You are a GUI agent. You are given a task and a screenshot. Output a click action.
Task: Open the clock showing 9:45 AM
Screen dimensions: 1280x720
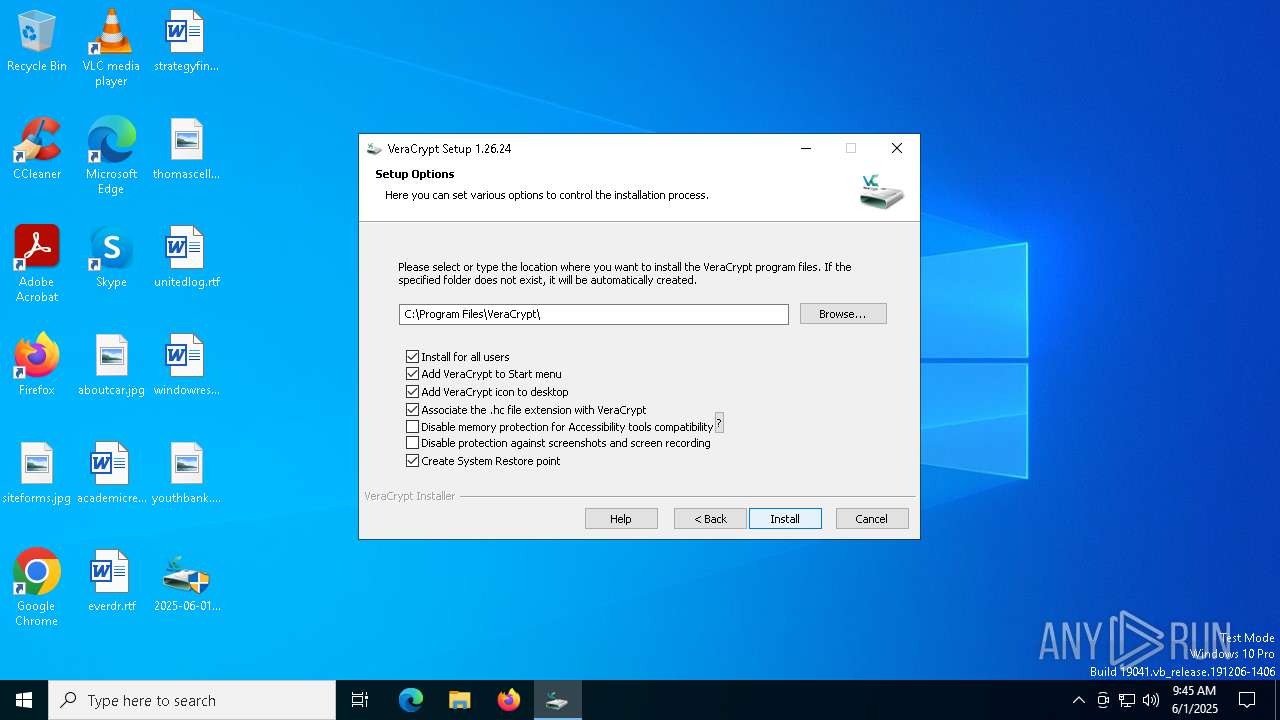[1194, 700]
